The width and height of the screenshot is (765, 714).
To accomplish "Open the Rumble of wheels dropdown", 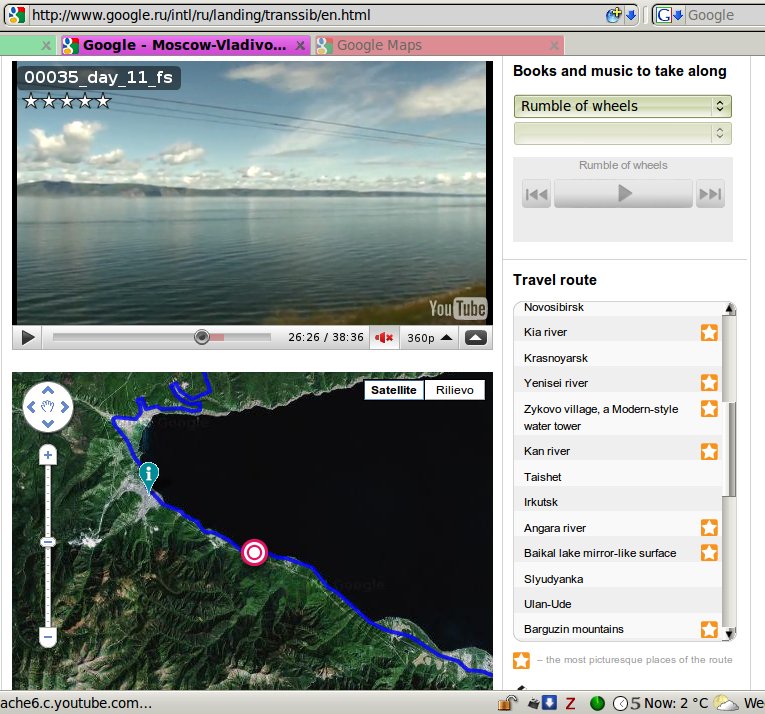I will point(623,106).
